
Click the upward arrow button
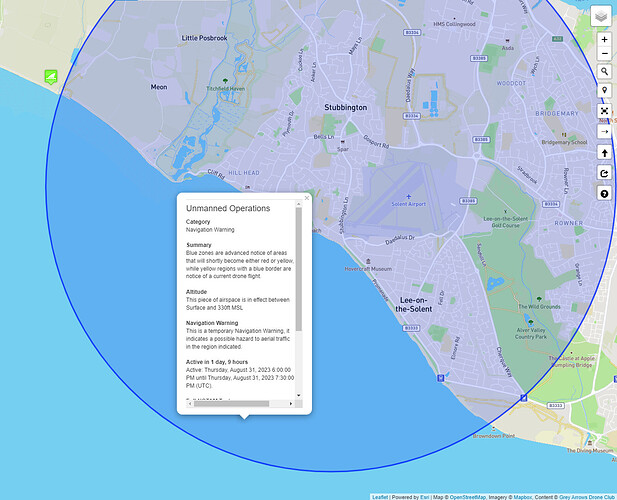pyautogui.click(x=604, y=152)
